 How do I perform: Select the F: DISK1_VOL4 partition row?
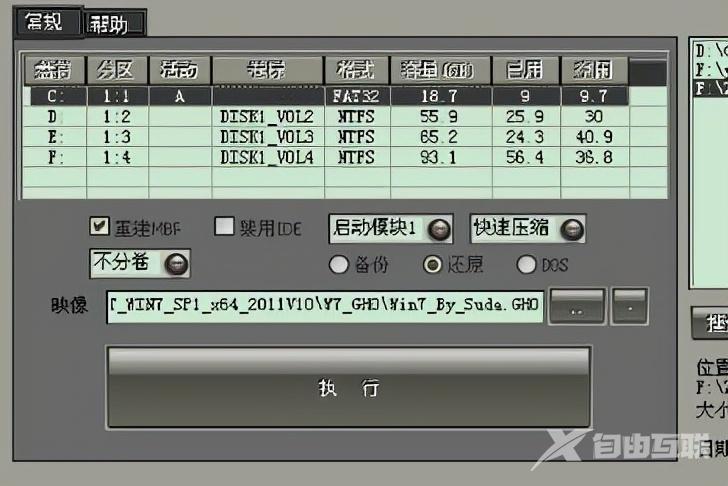coord(325,157)
